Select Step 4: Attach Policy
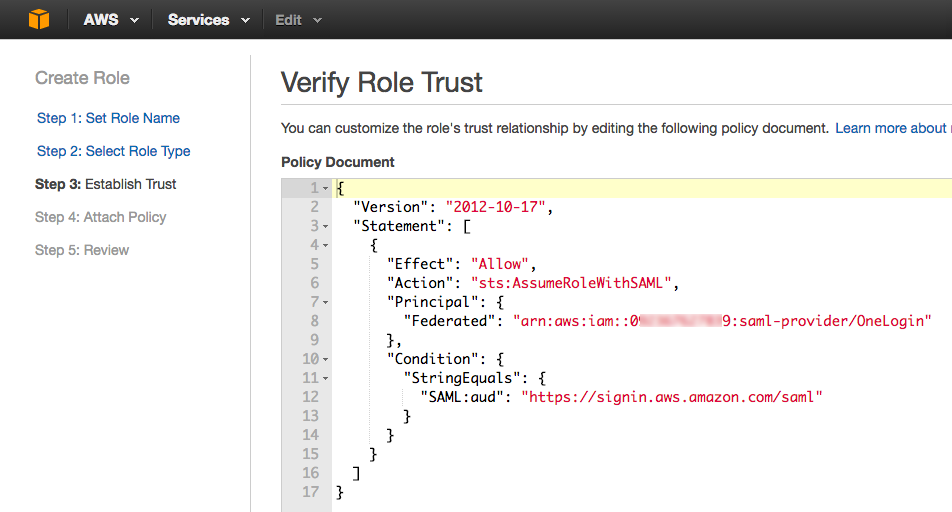 [101, 217]
